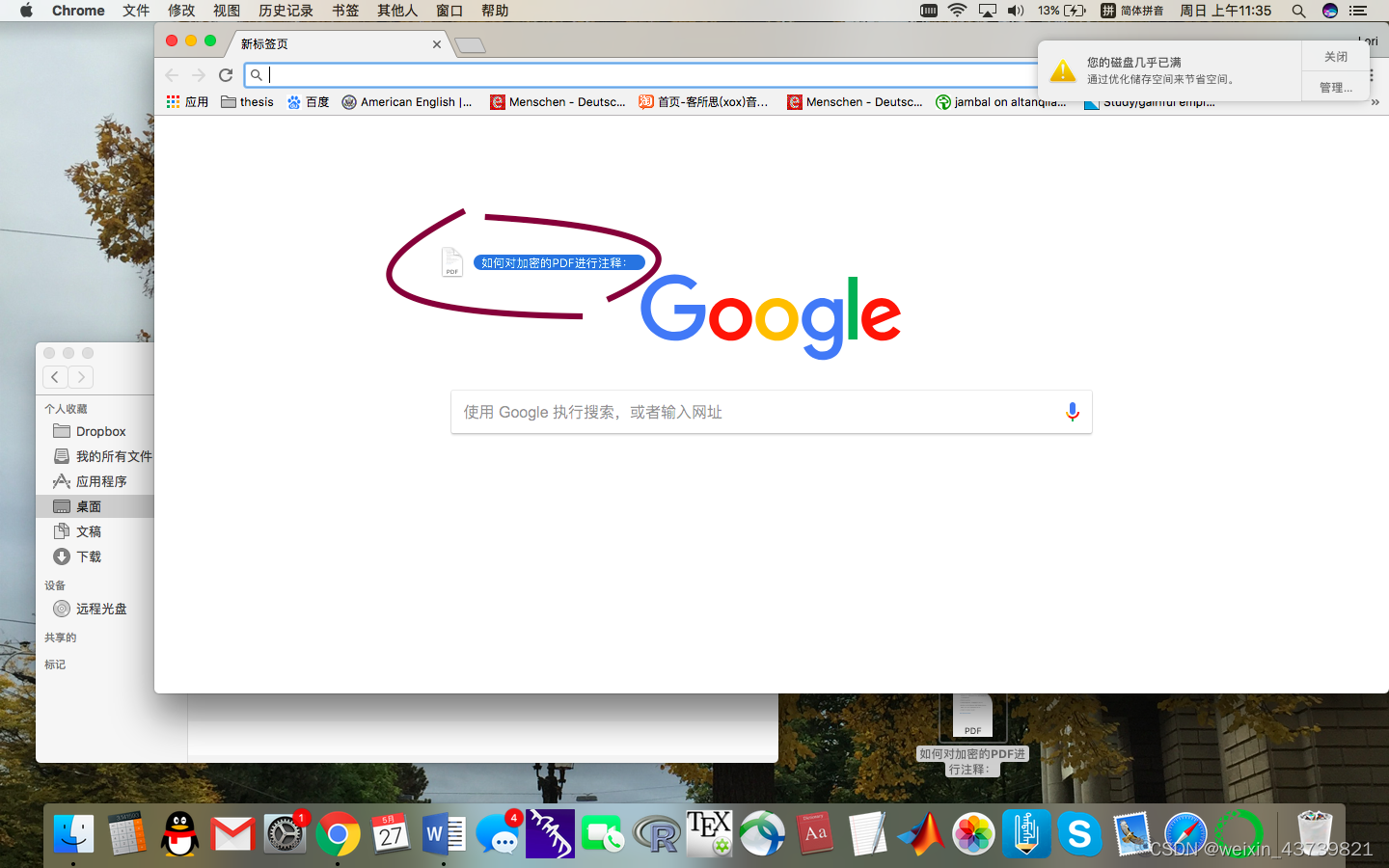
Task: Click the microphone voice search icon
Action: tap(1072, 412)
